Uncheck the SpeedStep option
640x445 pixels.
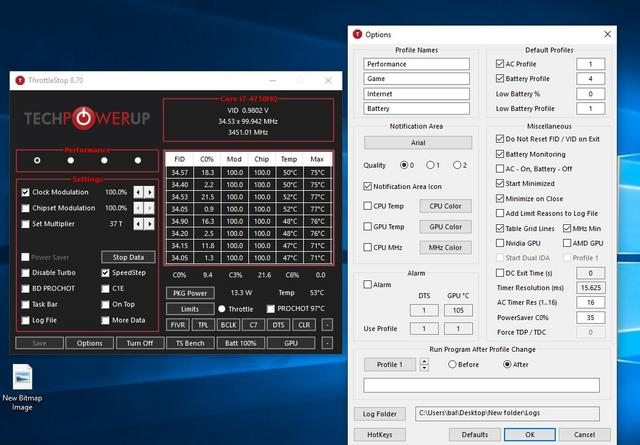(105, 272)
